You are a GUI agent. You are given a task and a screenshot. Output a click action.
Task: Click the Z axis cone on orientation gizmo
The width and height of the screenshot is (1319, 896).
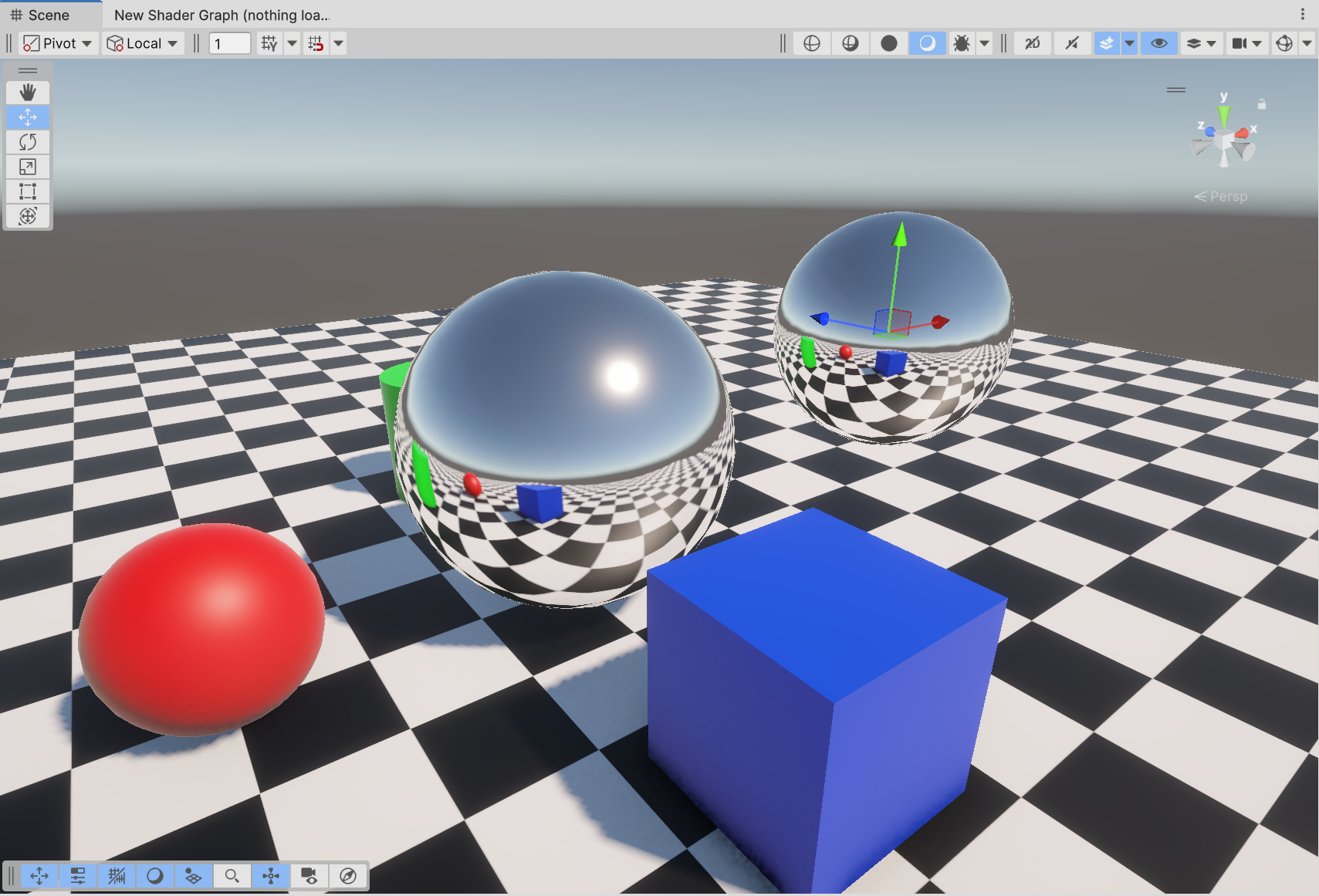(x=1209, y=132)
